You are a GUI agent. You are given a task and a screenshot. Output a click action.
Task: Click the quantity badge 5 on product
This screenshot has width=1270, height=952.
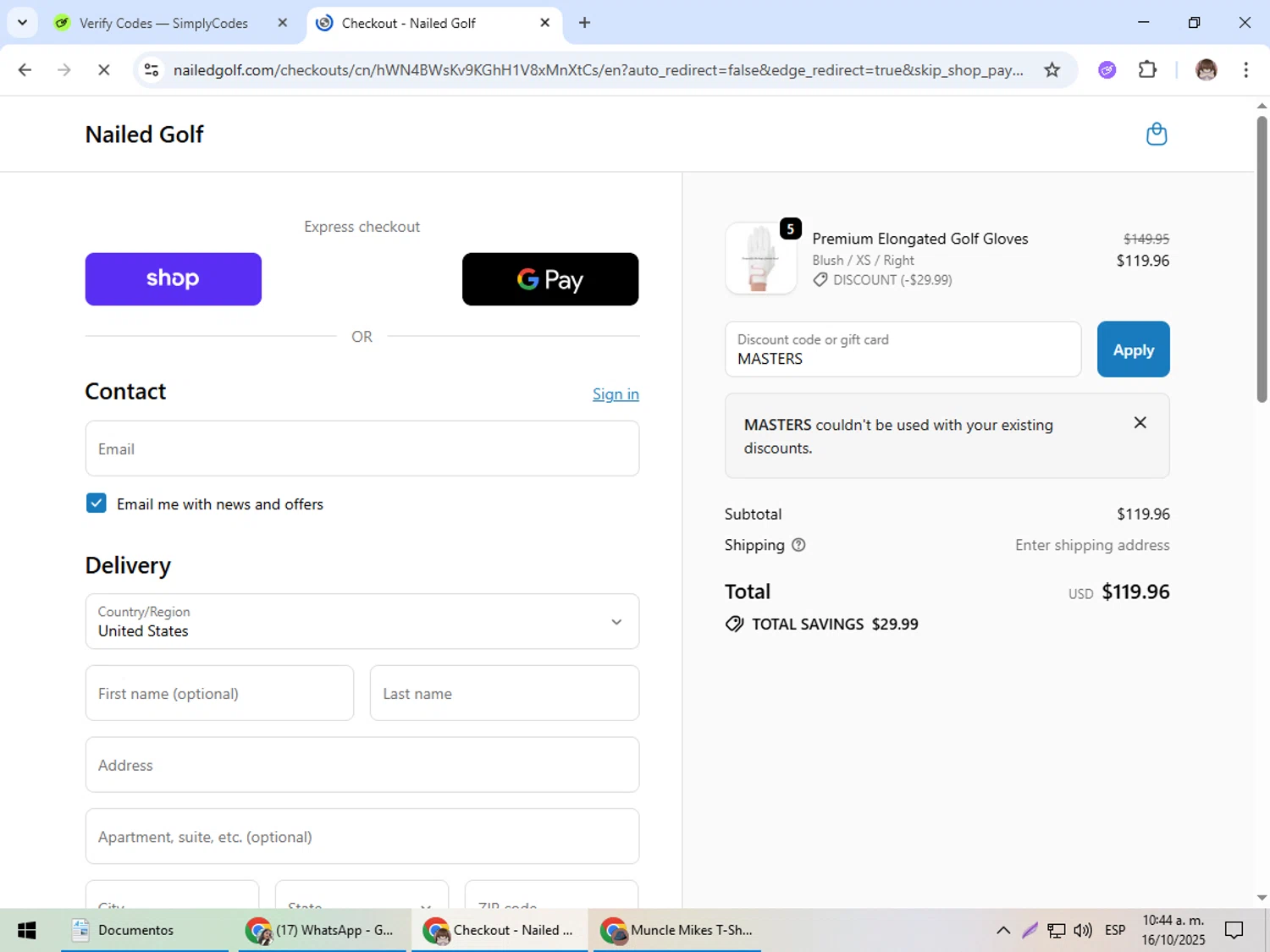790,228
